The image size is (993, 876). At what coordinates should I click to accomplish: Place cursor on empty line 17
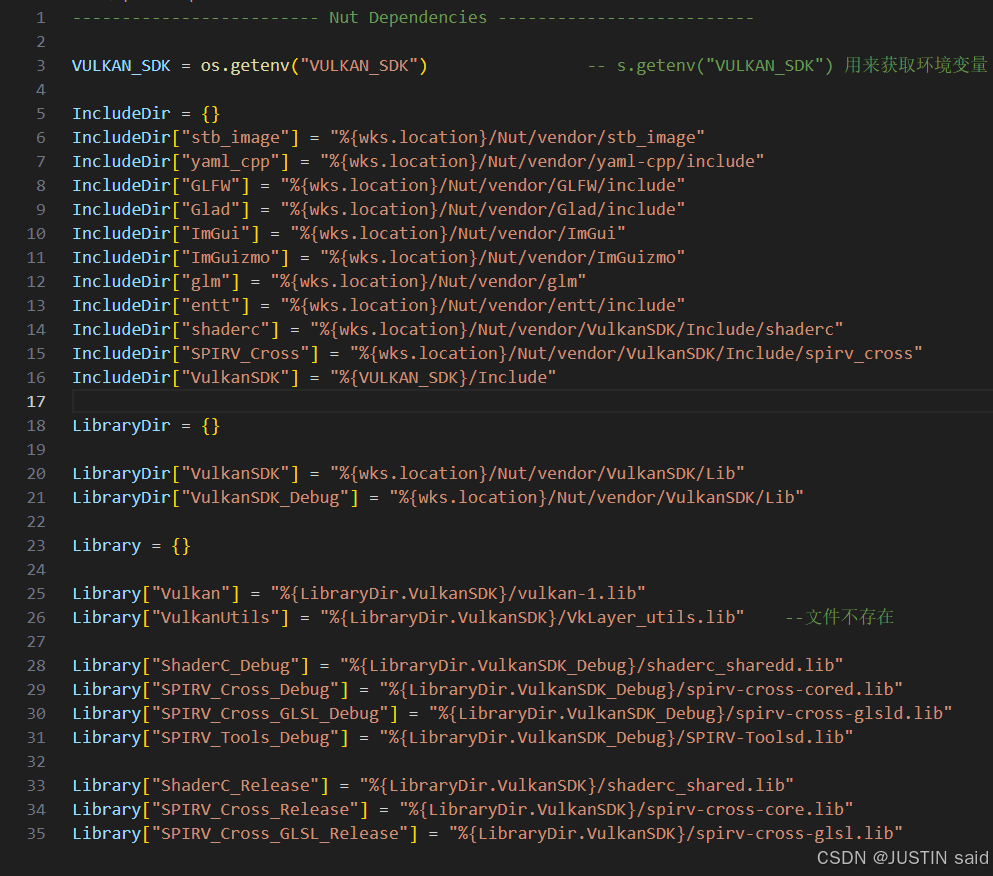coord(400,401)
